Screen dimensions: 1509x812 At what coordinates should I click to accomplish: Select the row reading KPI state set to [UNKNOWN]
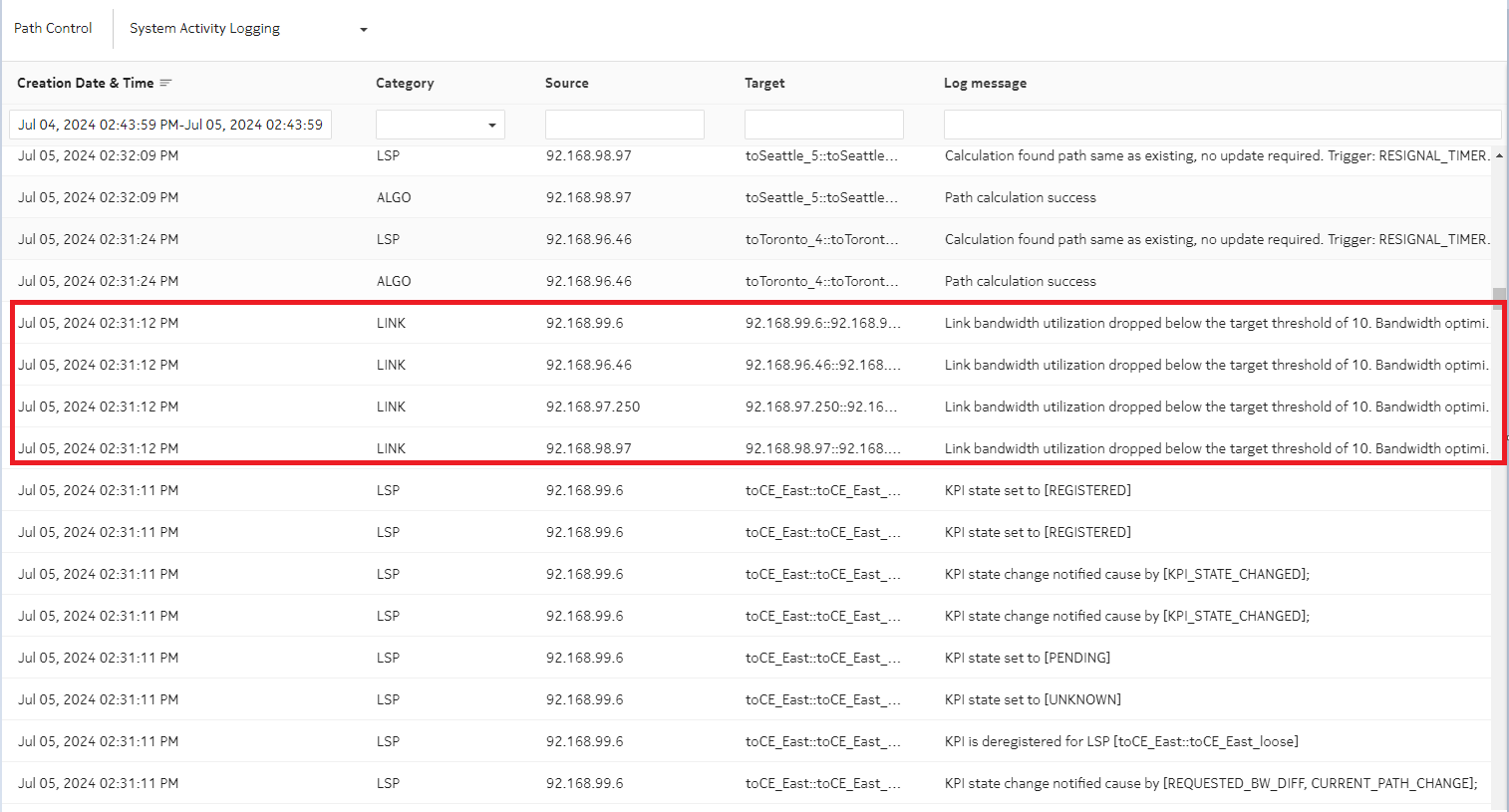[748, 699]
